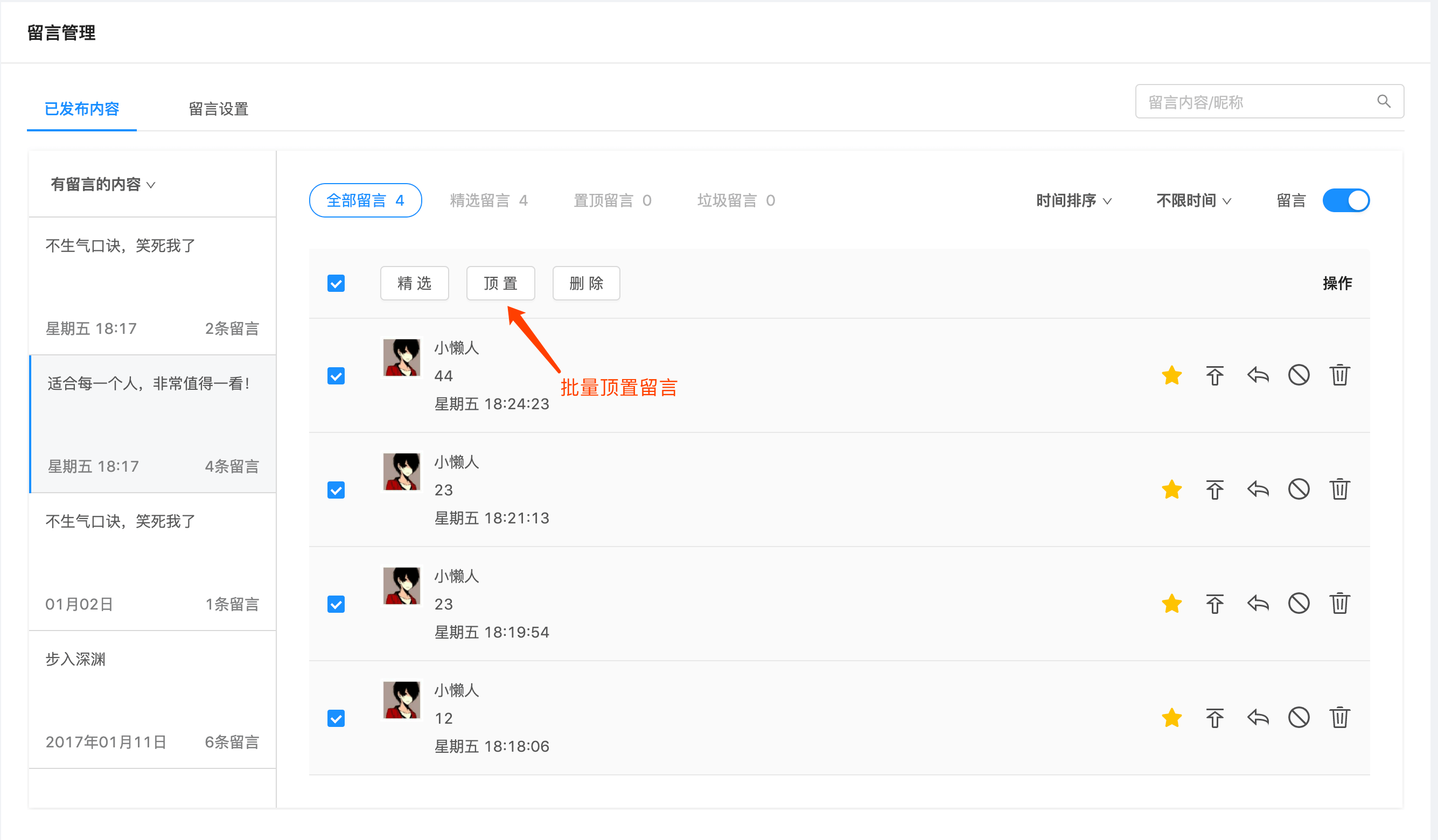Click 小懒人 name on comment 44
This screenshot has width=1438, height=840.
[457, 347]
